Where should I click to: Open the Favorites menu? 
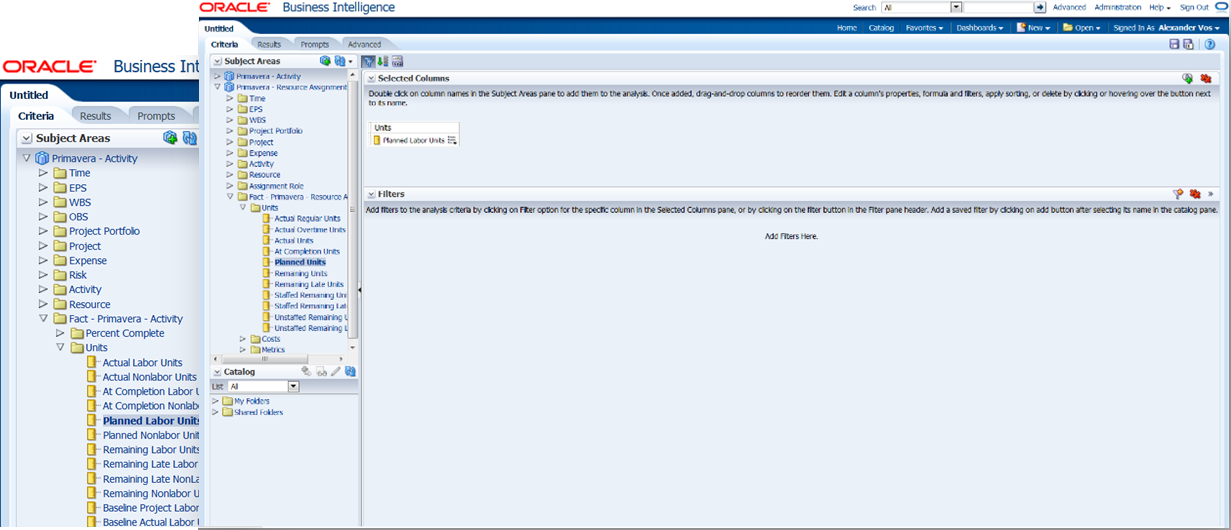pos(924,28)
